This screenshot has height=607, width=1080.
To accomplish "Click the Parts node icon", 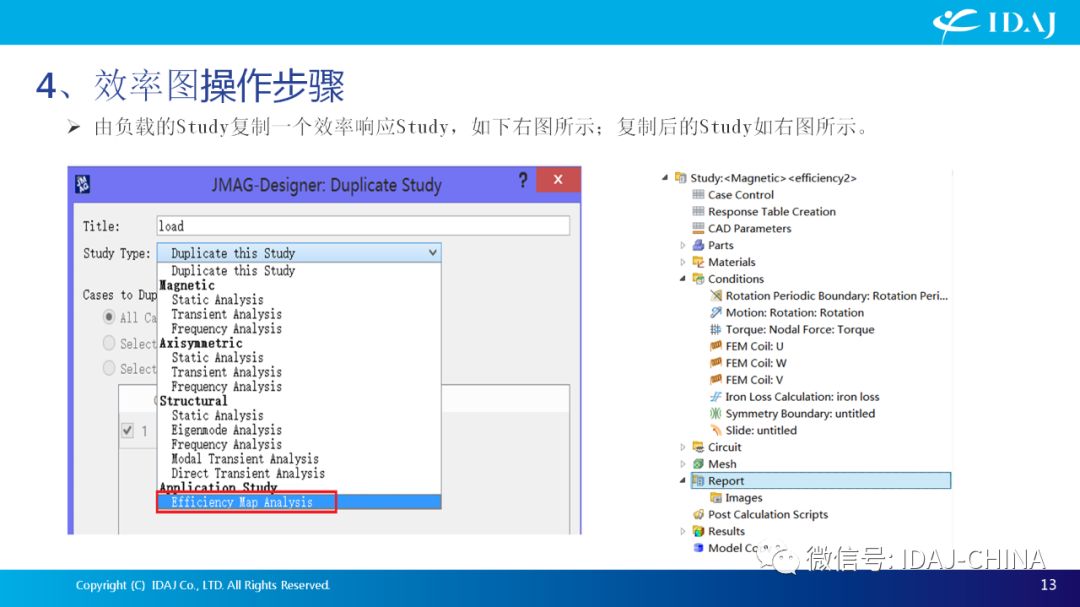I will pyautogui.click(x=698, y=245).
